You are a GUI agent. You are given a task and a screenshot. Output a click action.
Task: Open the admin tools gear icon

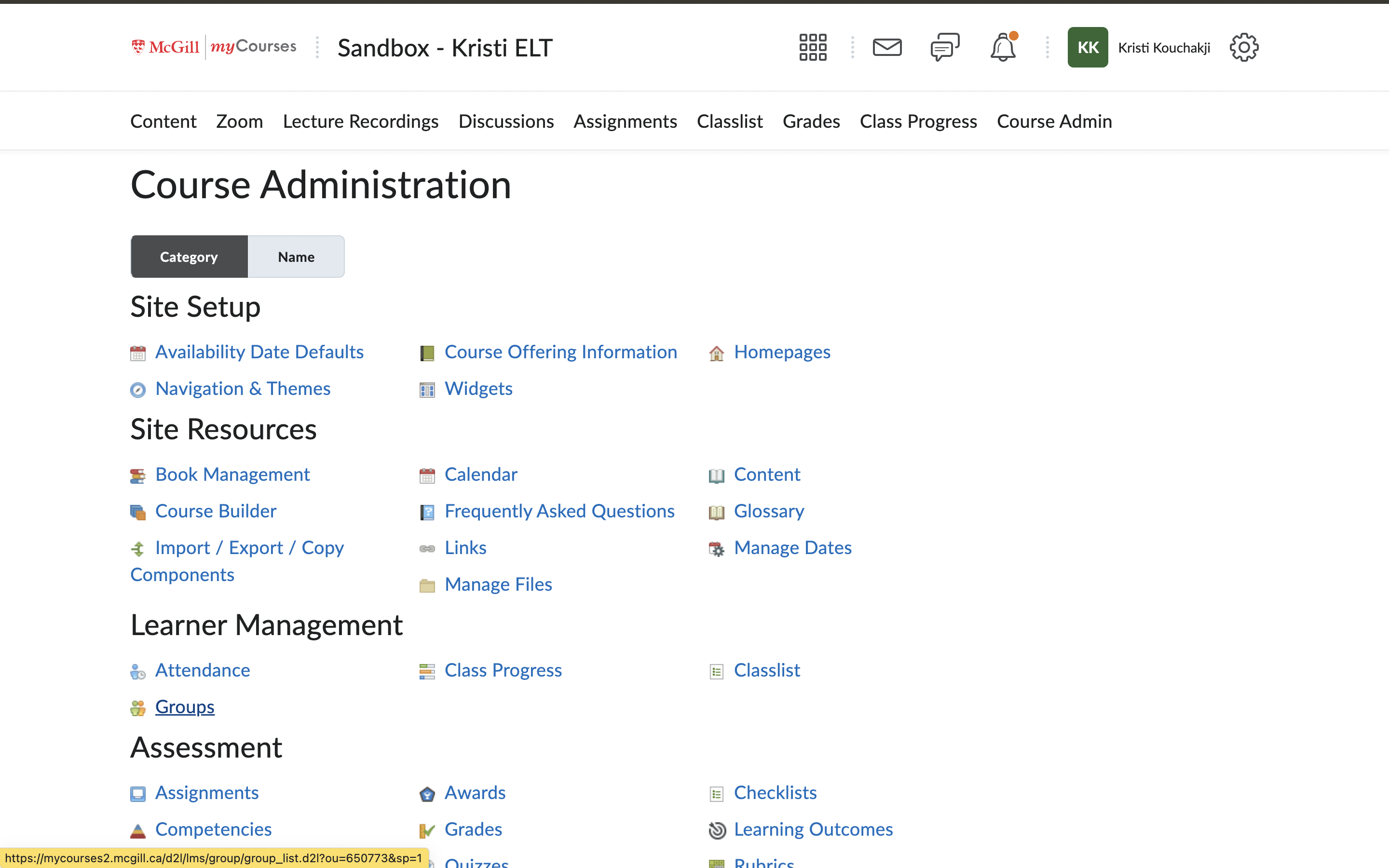pyautogui.click(x=1243, y=47)
